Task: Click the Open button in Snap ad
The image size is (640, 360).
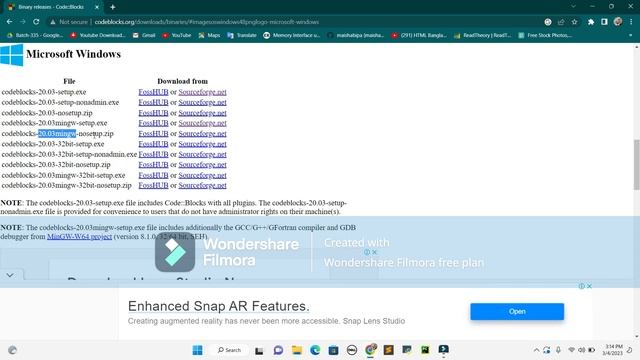Action: [517, 311]
